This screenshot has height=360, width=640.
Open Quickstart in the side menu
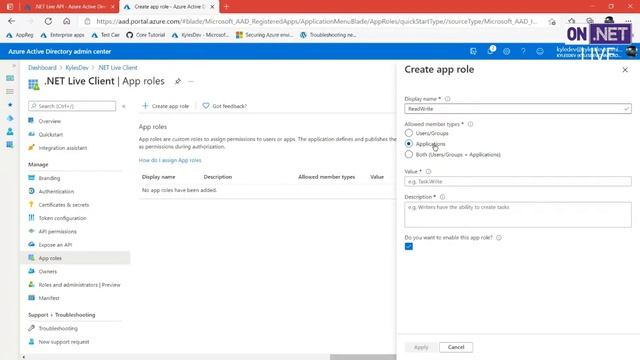pos(51,134)
